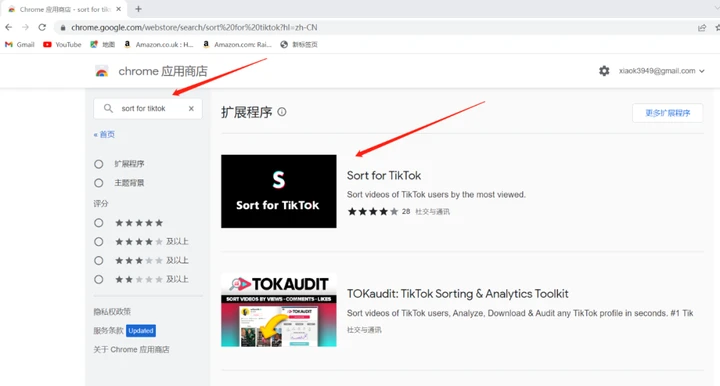
Task: Clear the search with the X icon
Action: pos(191,108)
